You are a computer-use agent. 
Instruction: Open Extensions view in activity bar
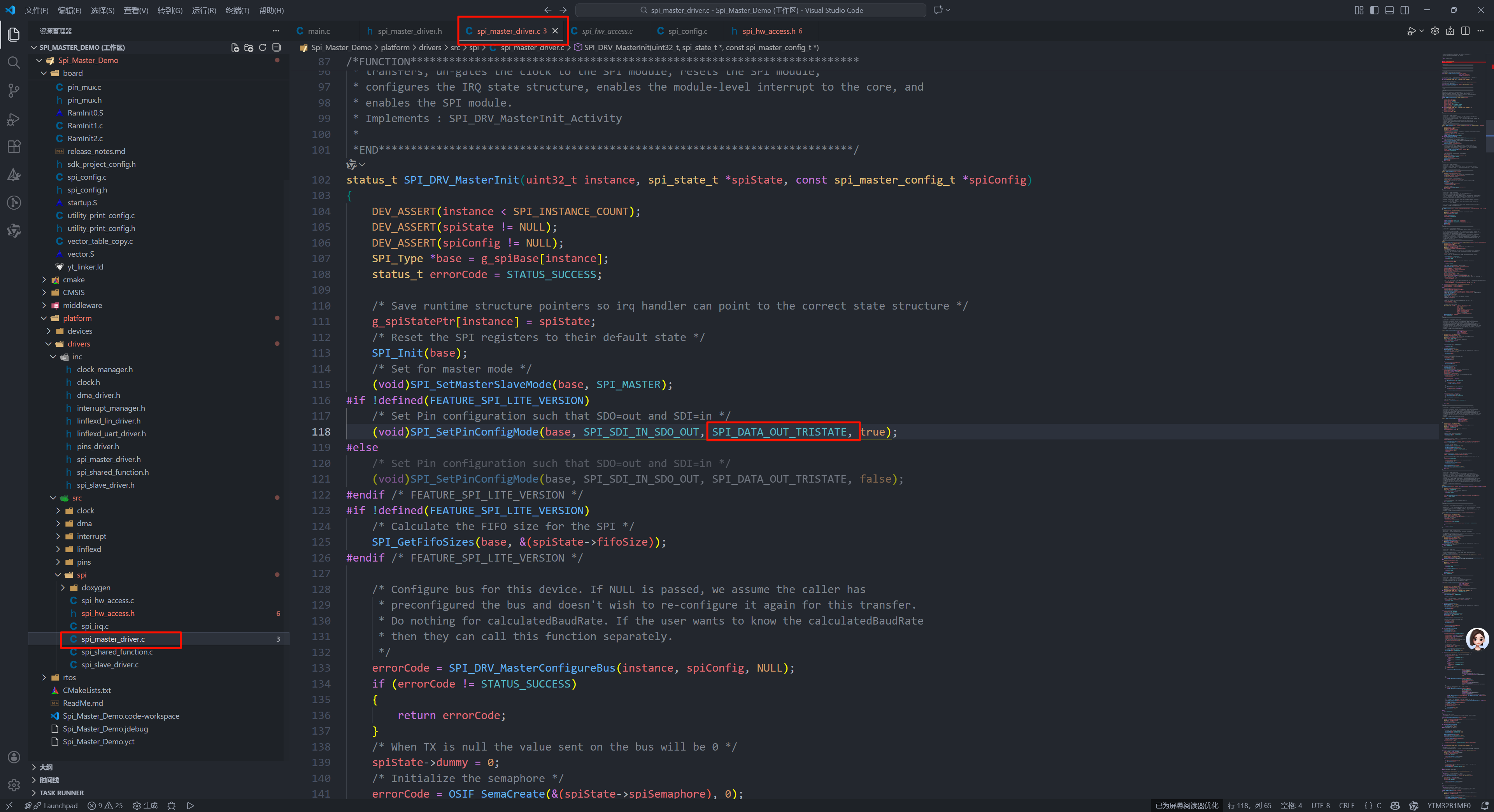(14, 147)
